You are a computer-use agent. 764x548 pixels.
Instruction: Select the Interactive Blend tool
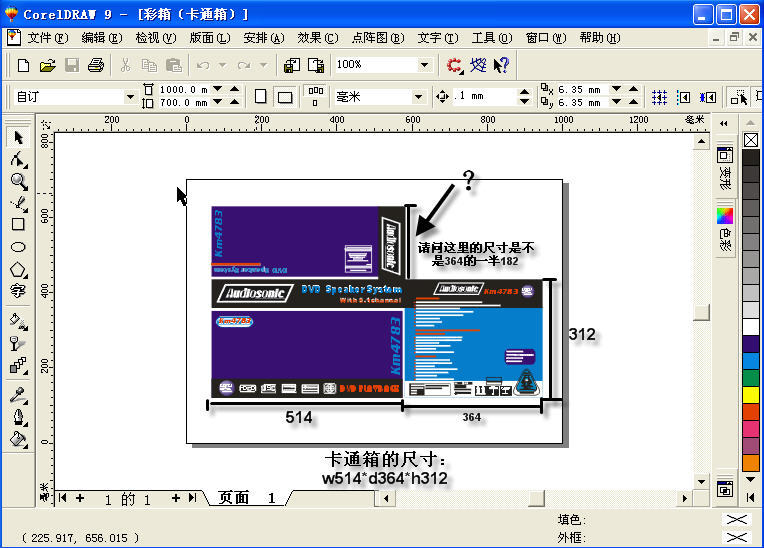[x=18, y=365]
